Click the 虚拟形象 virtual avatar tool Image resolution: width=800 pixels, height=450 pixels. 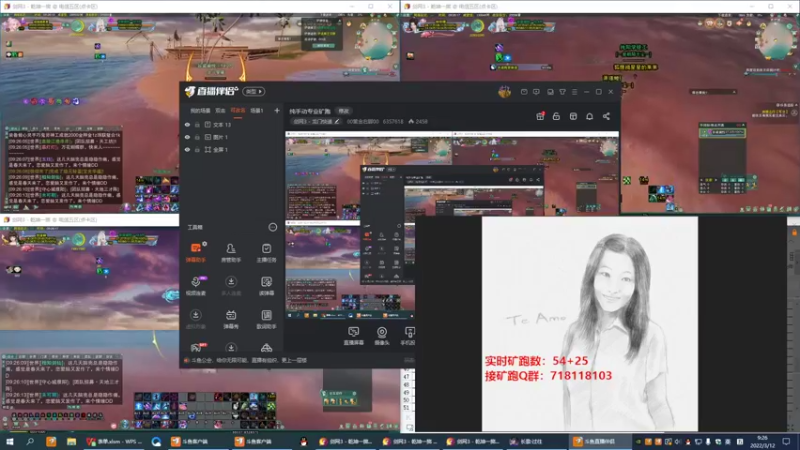pos(195,318)
